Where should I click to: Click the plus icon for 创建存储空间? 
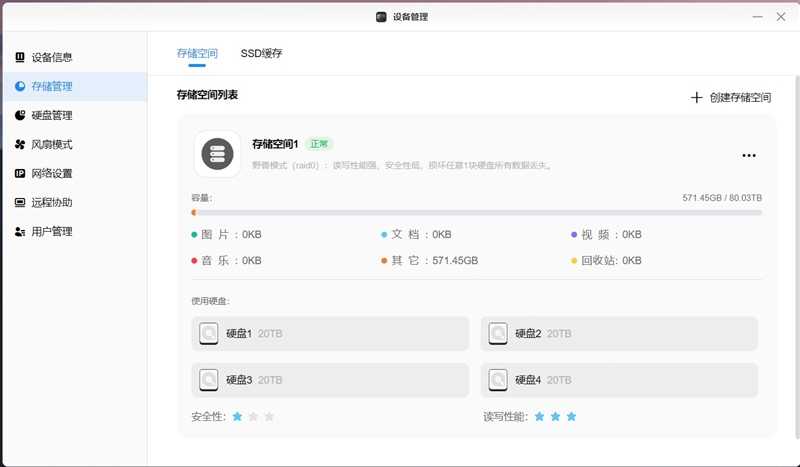[696, 97]
